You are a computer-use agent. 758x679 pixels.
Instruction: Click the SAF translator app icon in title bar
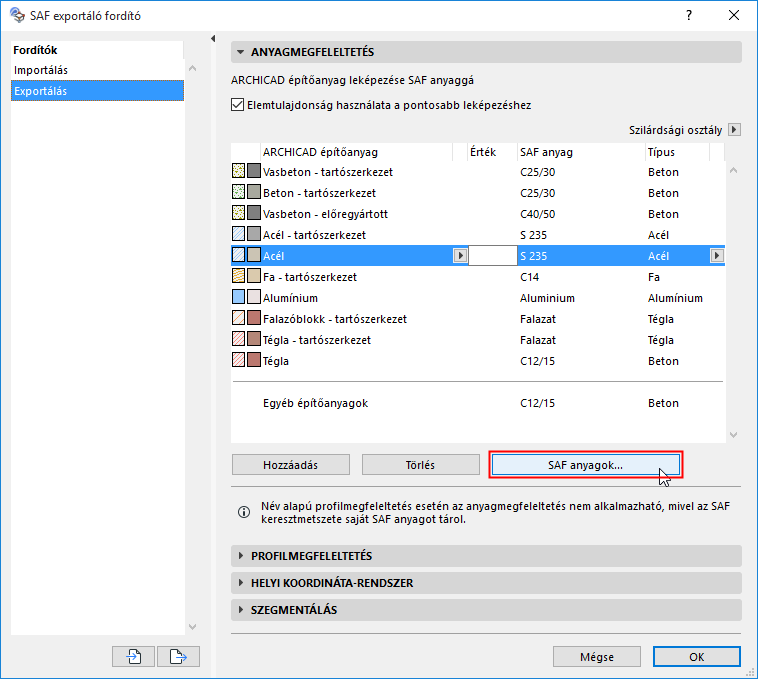pyautogui.click(x=17, y=15)
